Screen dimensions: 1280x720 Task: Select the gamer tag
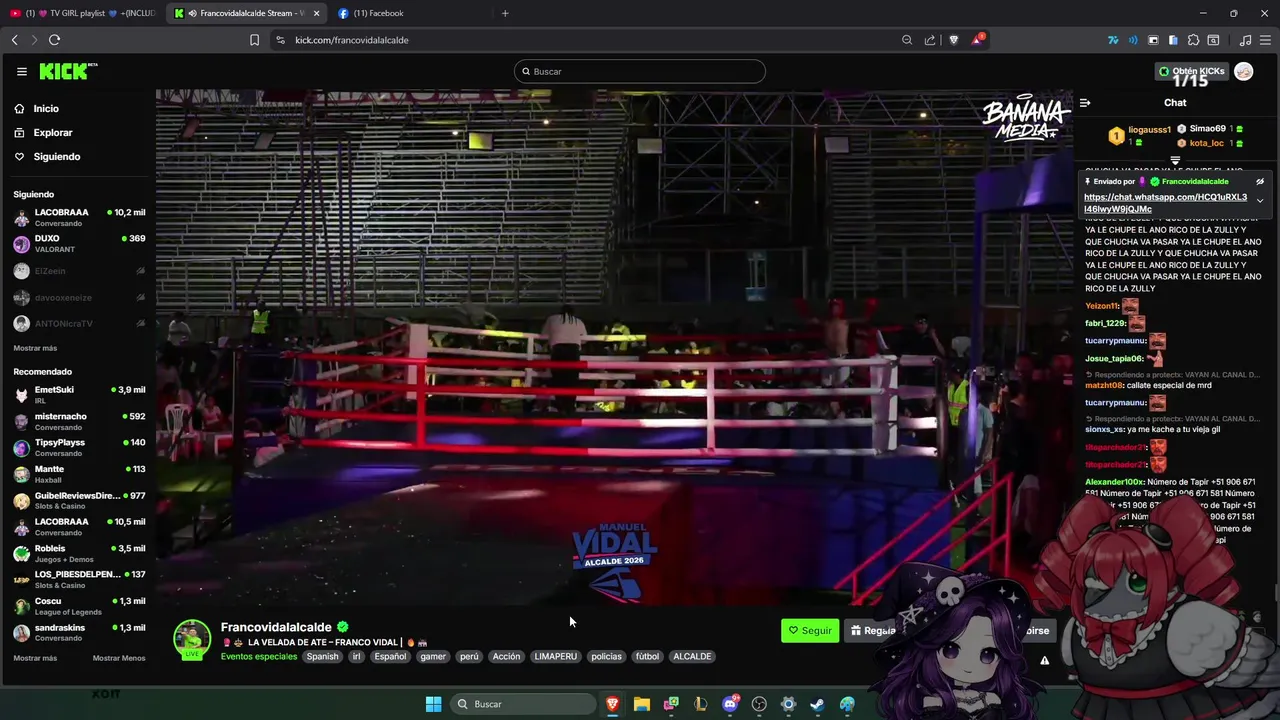click(433, 657)
